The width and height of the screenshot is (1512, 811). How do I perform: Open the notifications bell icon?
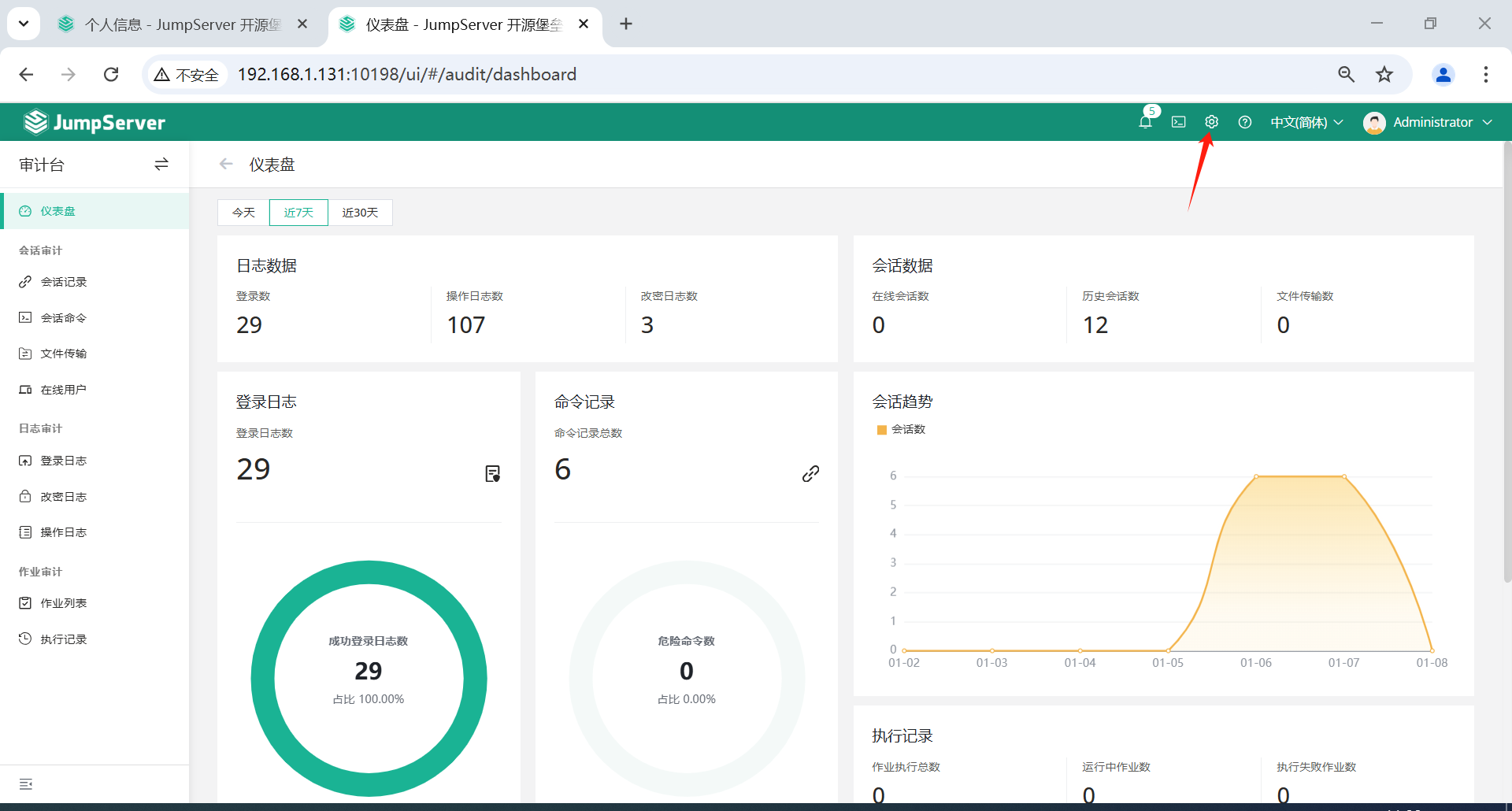[1145, 122]
